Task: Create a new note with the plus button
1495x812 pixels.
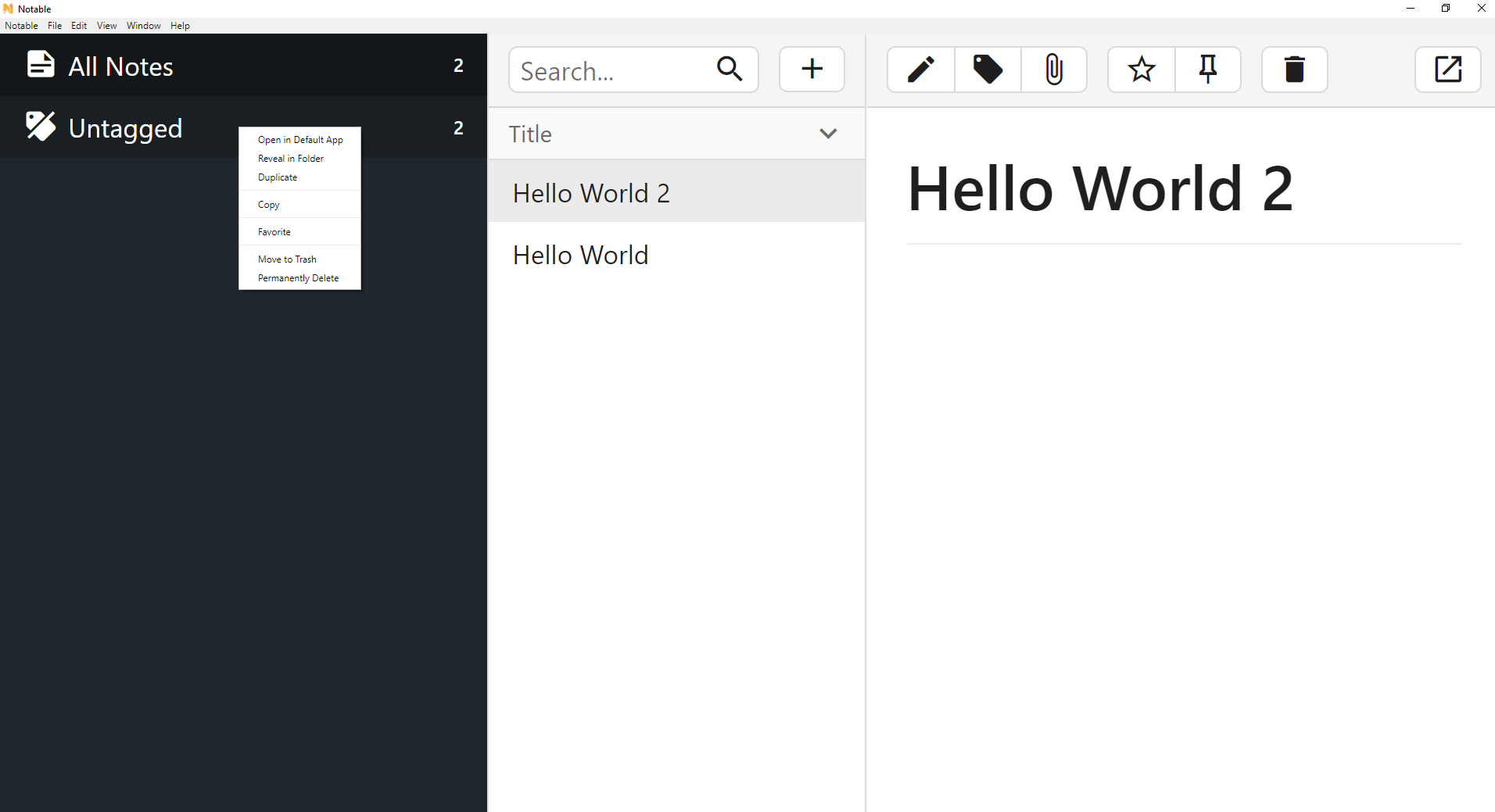Action: 811,69
